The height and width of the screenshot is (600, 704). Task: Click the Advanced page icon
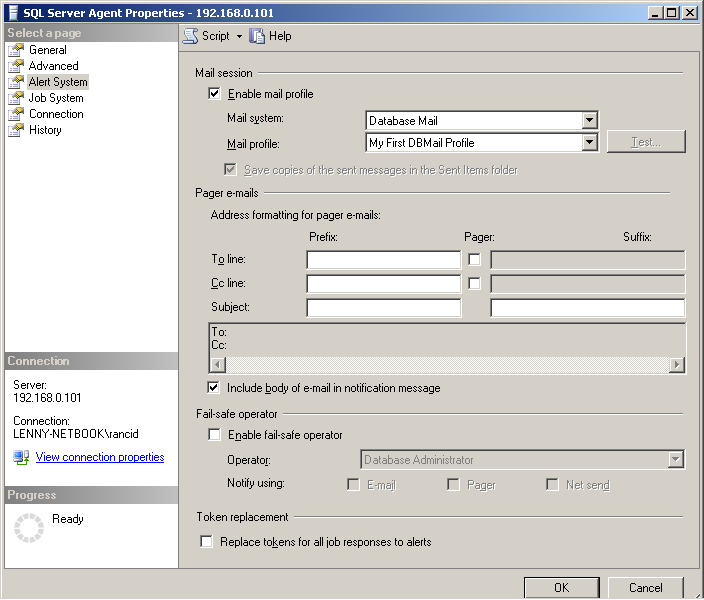pos(16,66)
